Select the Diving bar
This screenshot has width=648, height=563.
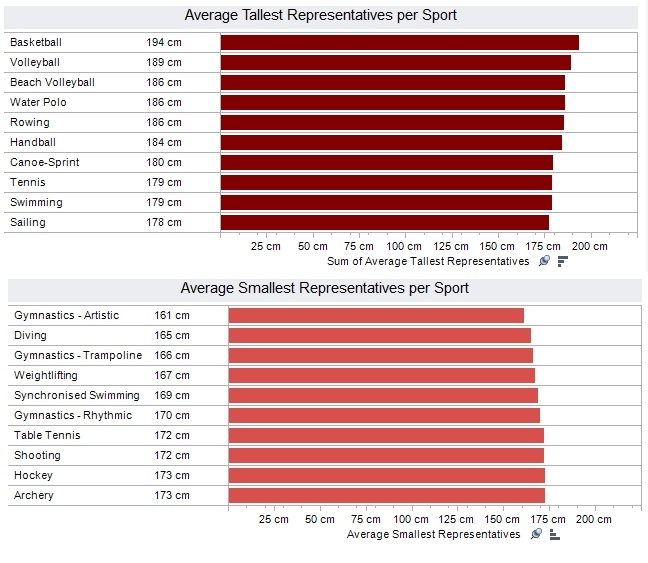click(379, 335)
